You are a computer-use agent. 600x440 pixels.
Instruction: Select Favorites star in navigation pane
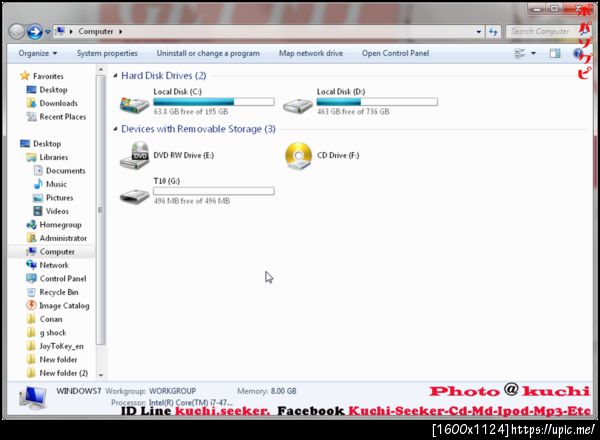point(25,76)
